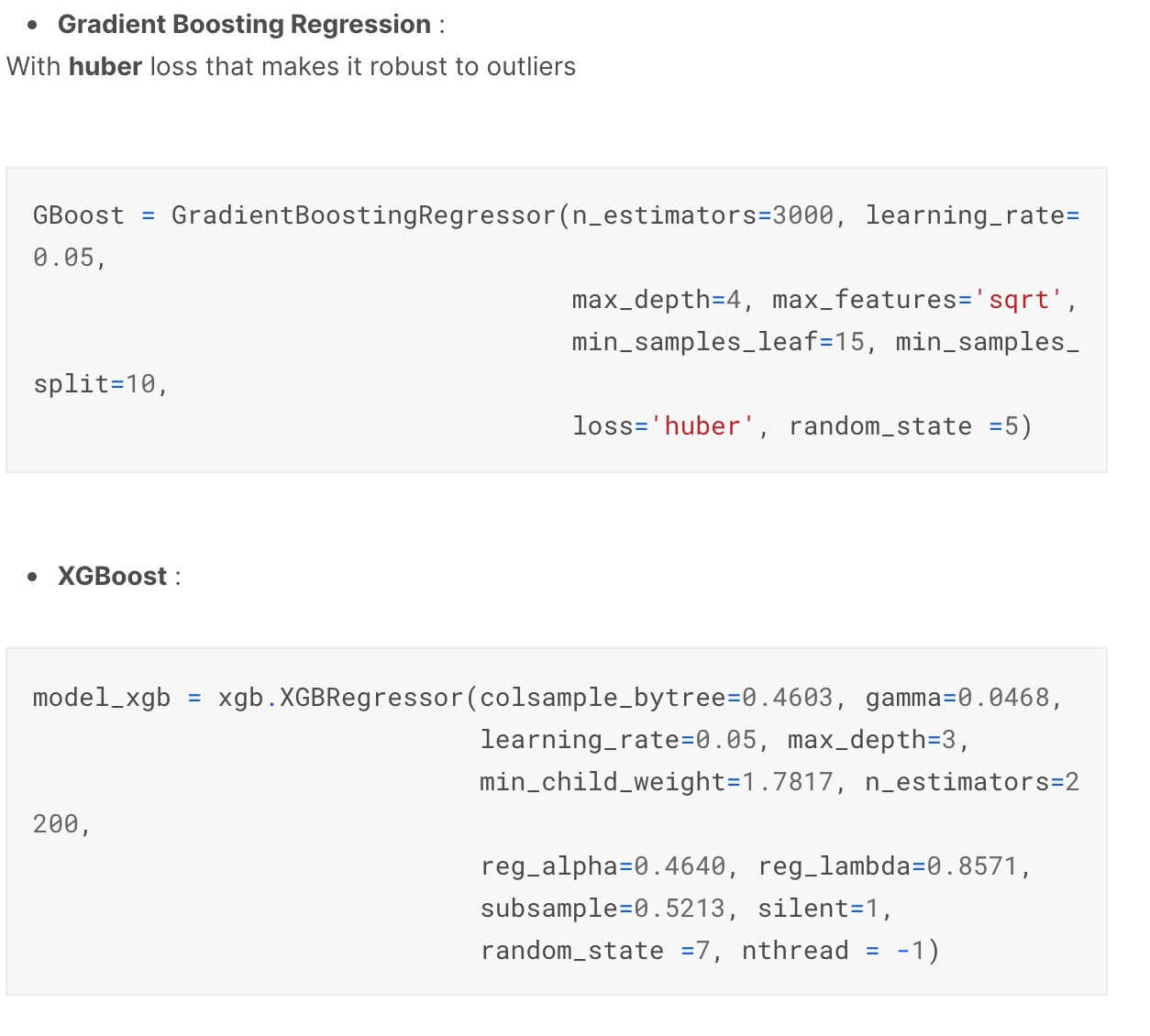
Task: Click the n_estimators=3000 value
Action: (x=702, y=215)
